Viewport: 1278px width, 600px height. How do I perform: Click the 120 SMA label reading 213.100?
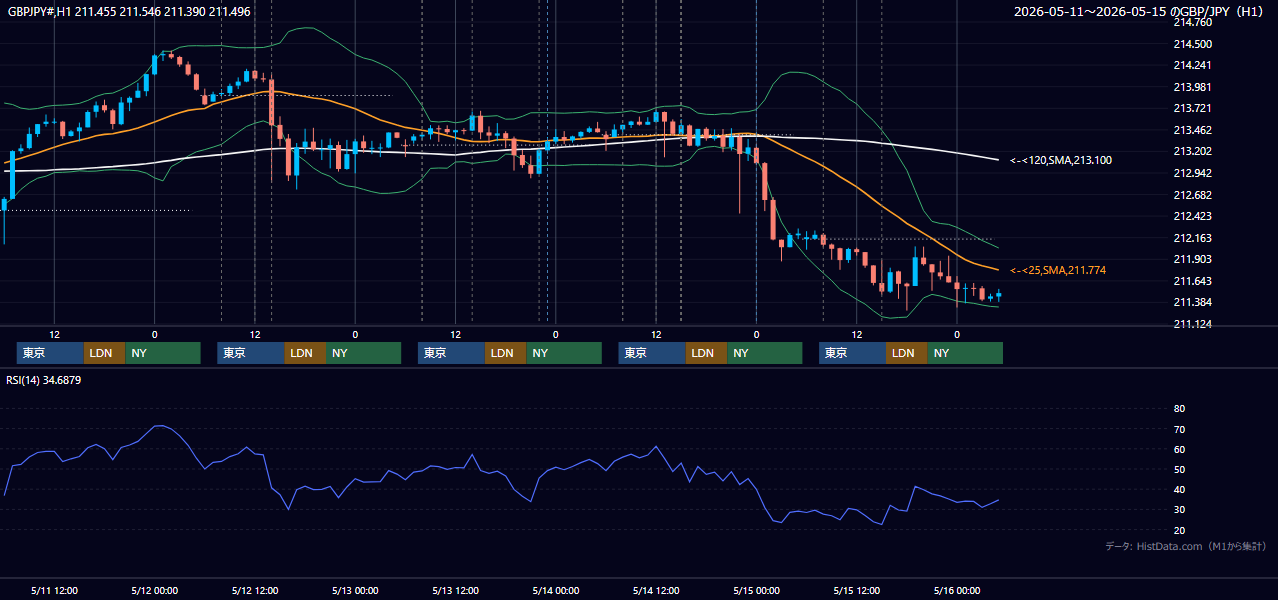(1060, 160)
